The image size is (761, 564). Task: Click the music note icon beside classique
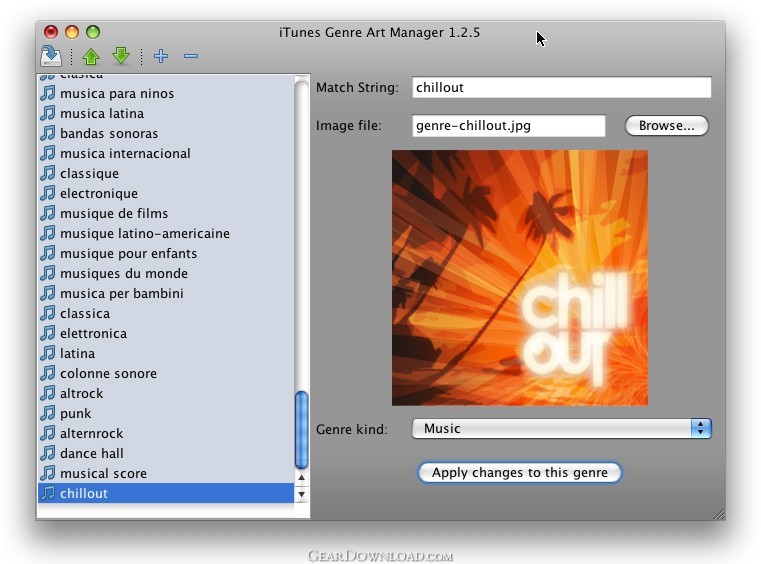(48, 173)
